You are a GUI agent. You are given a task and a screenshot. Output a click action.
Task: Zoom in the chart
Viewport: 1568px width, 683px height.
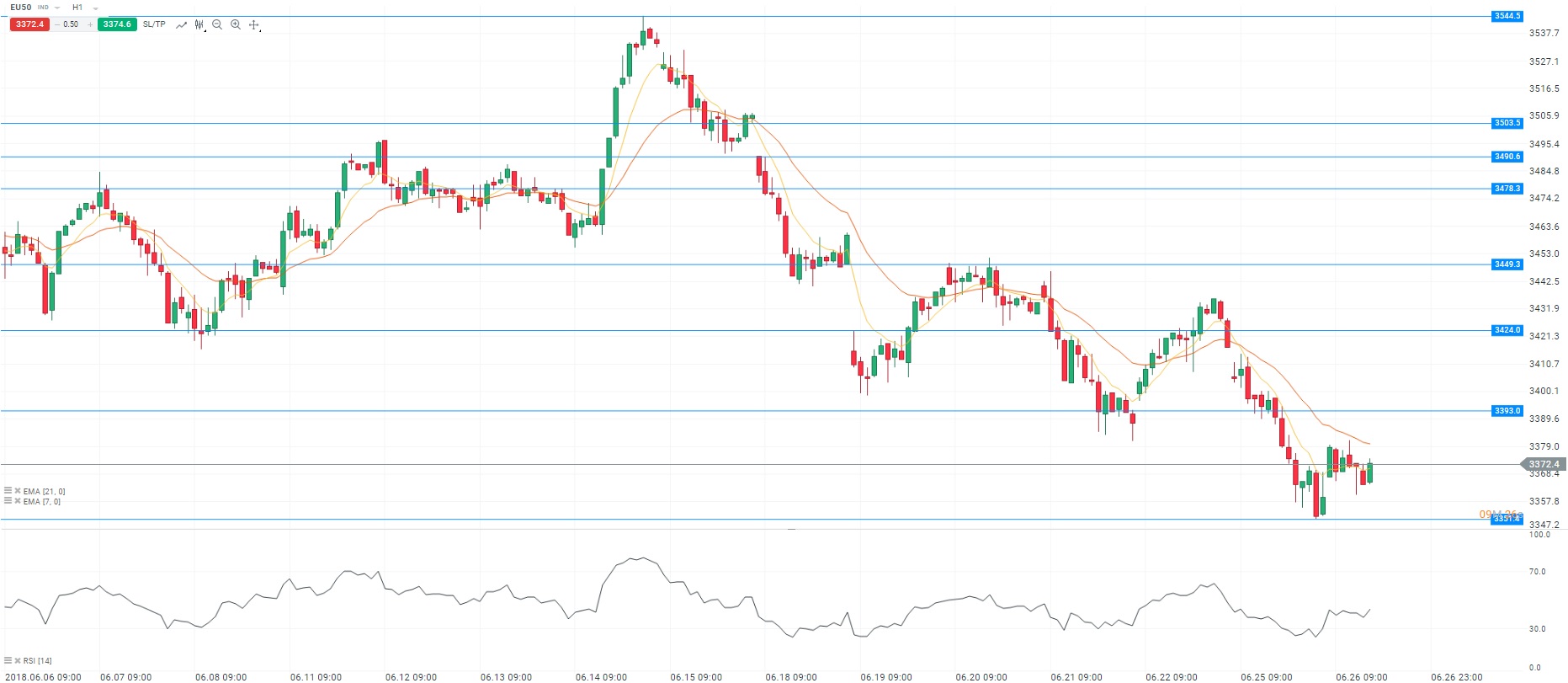236,25
